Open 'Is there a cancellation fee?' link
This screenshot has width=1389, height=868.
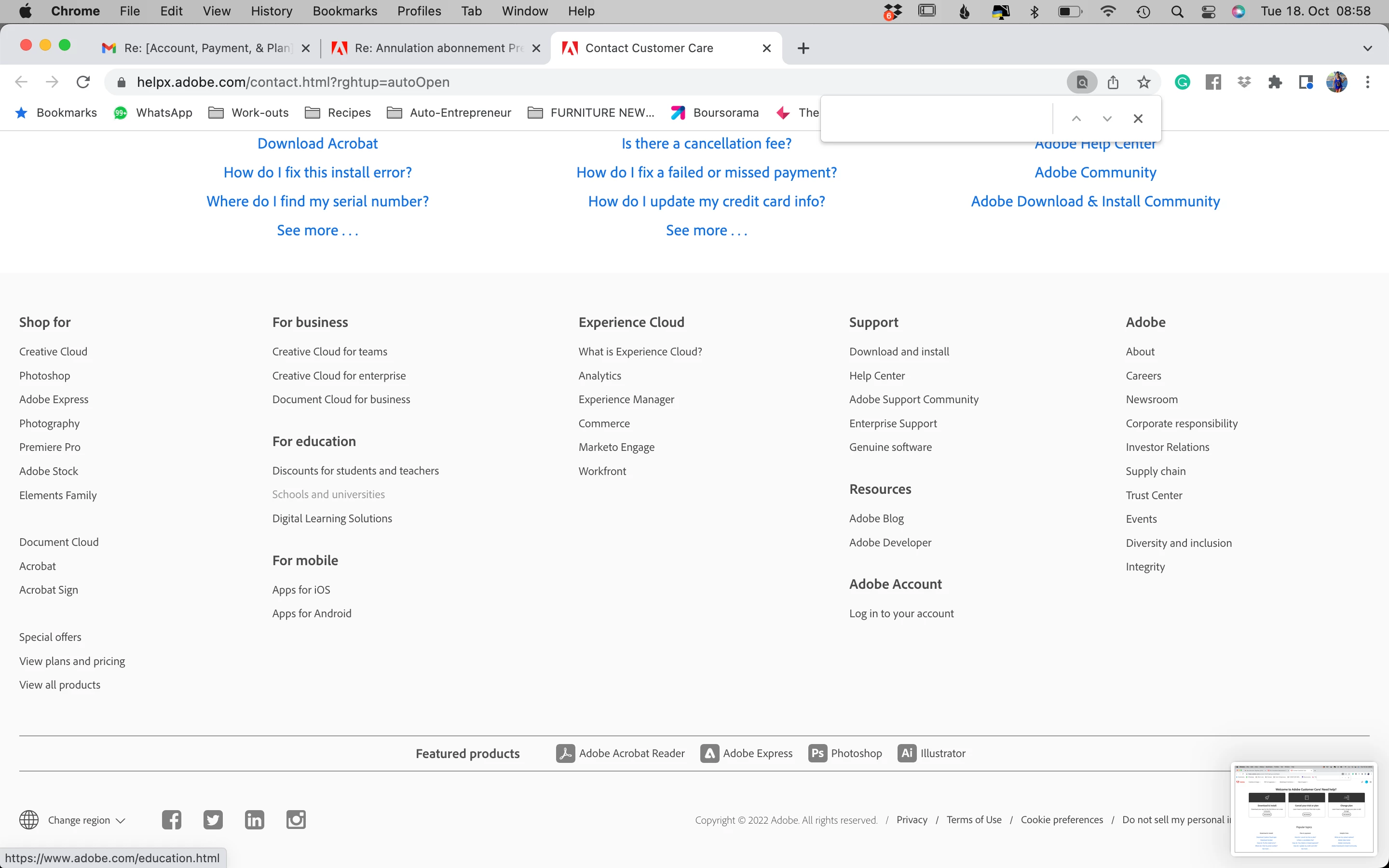click(x=706, y=144)
